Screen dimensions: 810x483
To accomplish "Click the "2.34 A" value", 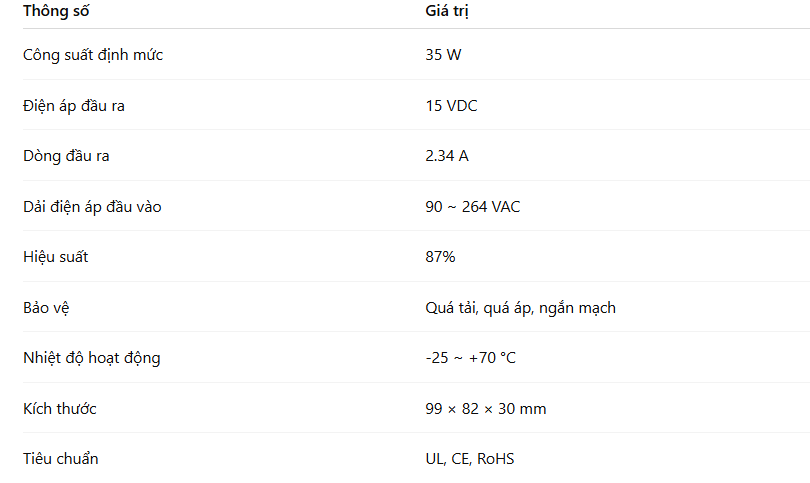I will click(x=447, y=156).
